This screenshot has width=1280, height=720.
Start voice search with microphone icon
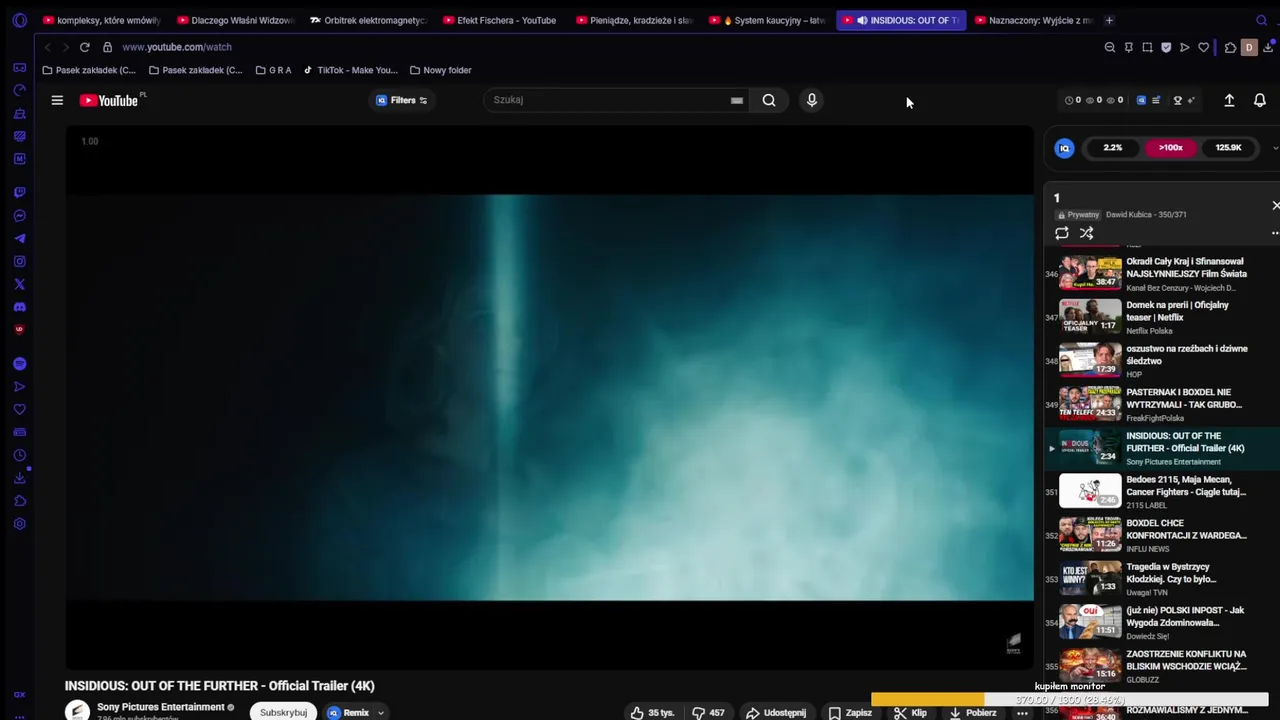tap(812, 100)
